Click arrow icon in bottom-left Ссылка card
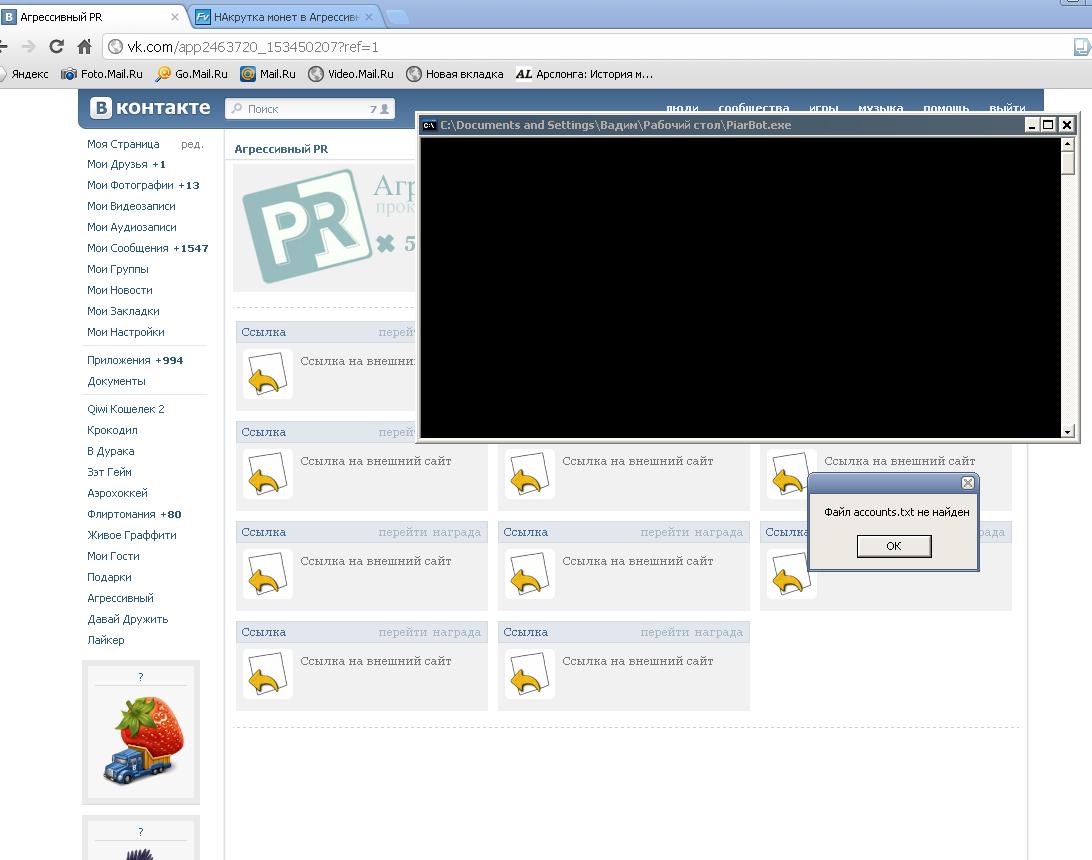 point(267,674)
